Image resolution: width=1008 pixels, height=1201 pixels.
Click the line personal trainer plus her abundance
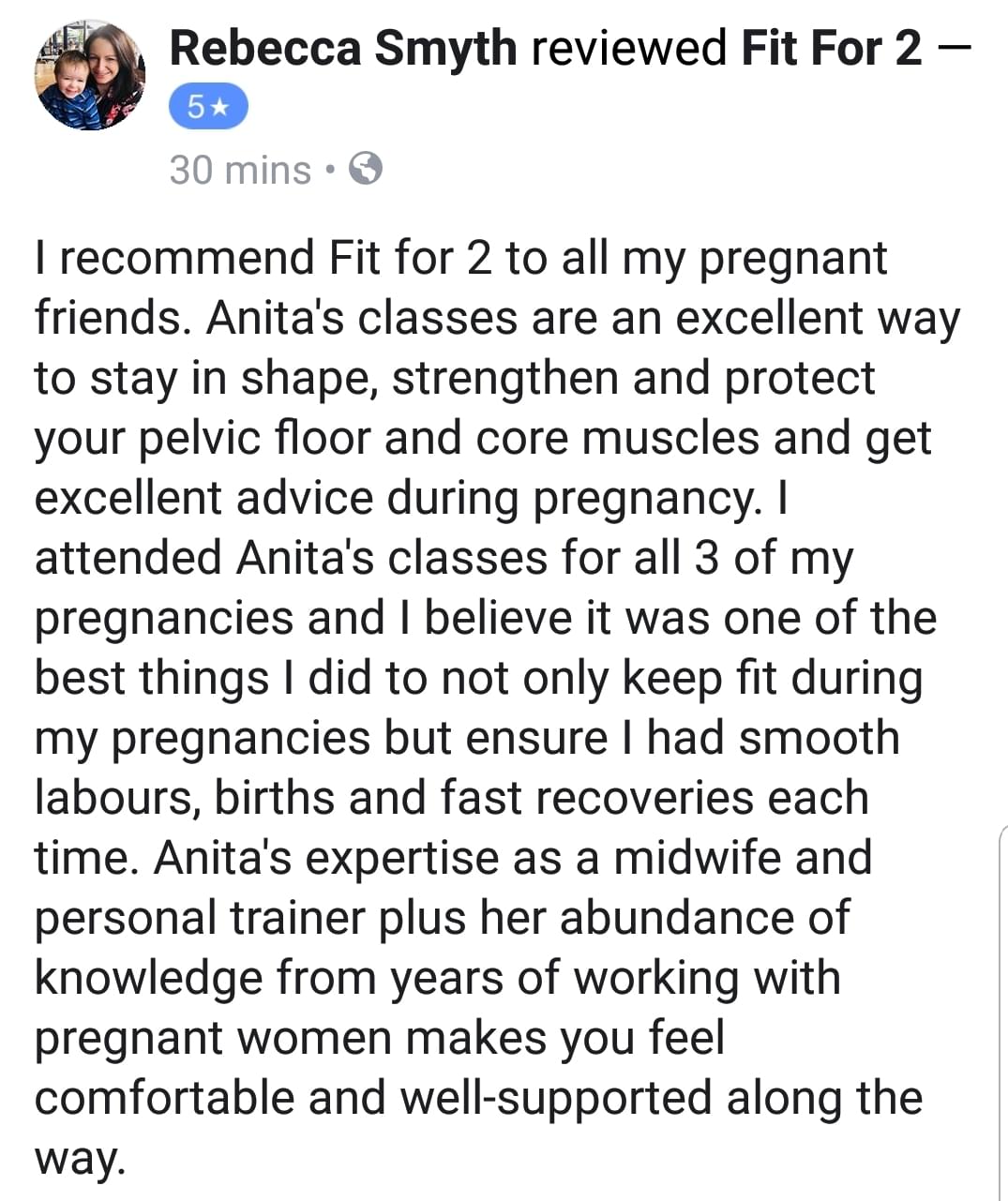pyautogui.click(x=443, y=918)
